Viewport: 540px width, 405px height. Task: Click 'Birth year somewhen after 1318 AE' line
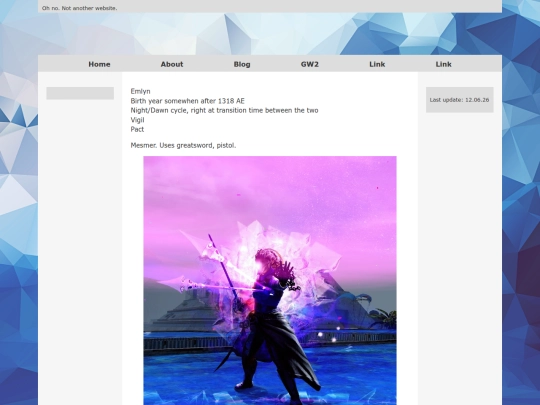pos(188,101)
